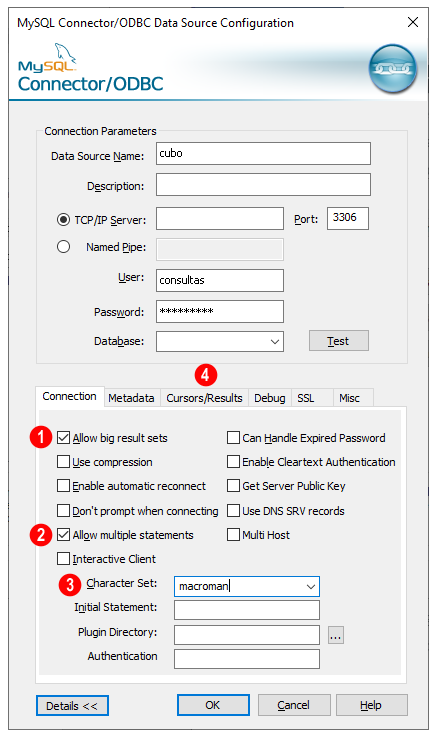Screen dimensions: 439x741
Task: Enable Use compression checkbox
Action: pyautogui.click(x=63, y=462)
